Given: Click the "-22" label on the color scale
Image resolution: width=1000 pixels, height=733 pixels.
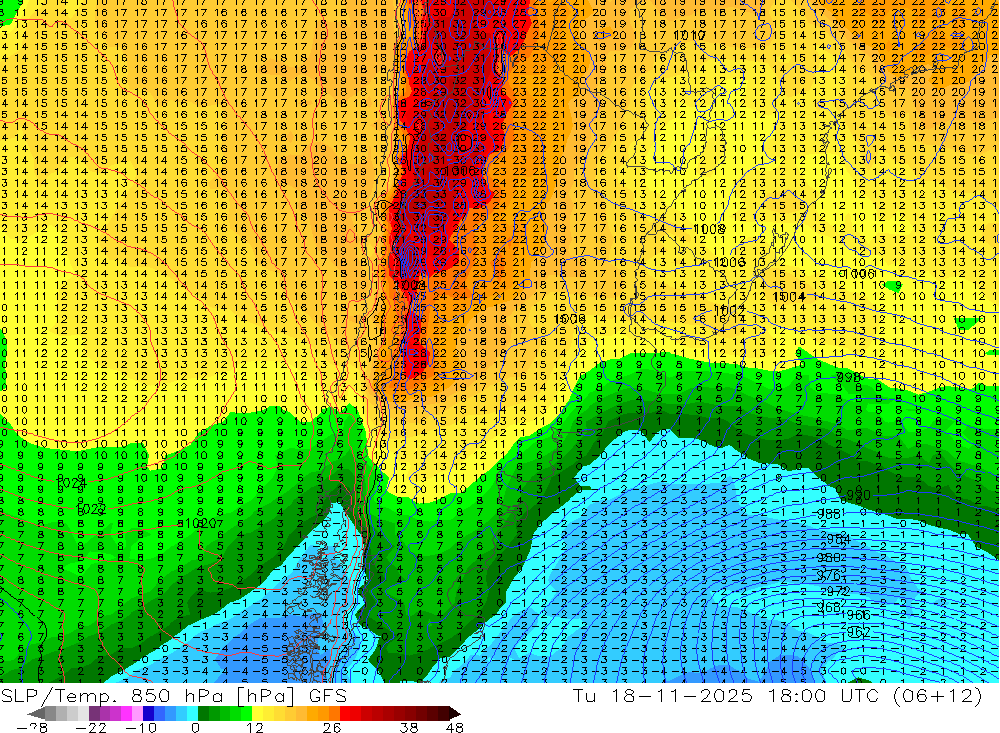Looking at the screenshot, I should [x=91, y=727].
